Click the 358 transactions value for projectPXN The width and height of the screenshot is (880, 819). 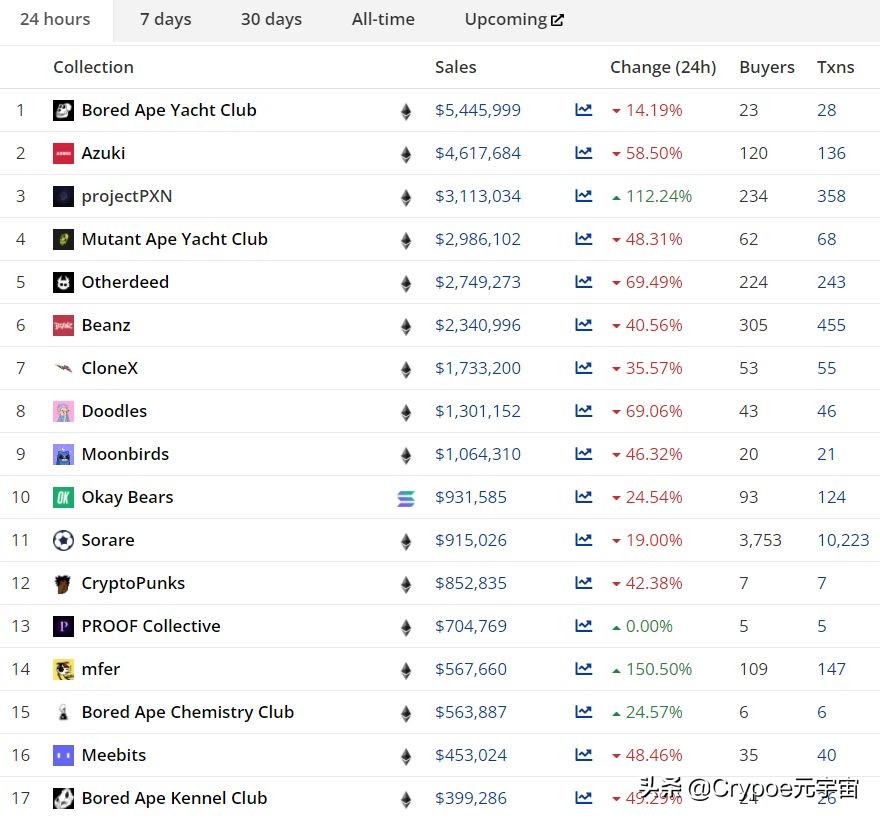[x=831, y=196]
